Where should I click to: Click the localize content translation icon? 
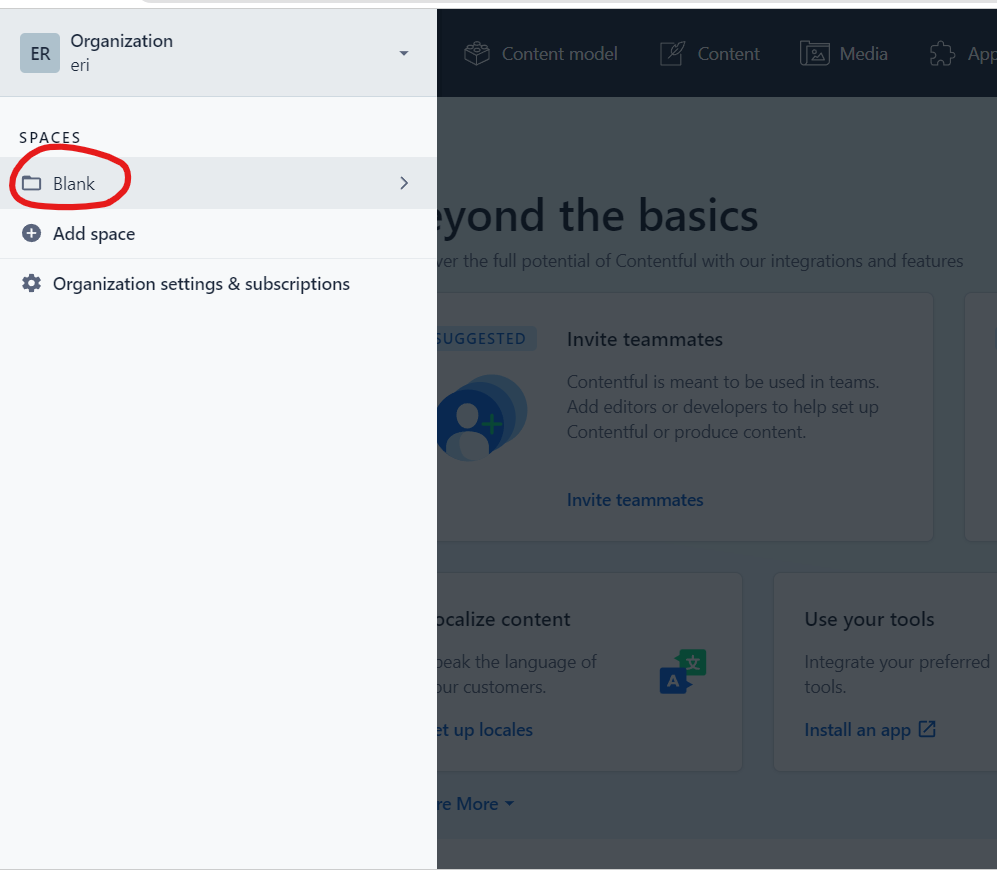click(x=683, y=672)
